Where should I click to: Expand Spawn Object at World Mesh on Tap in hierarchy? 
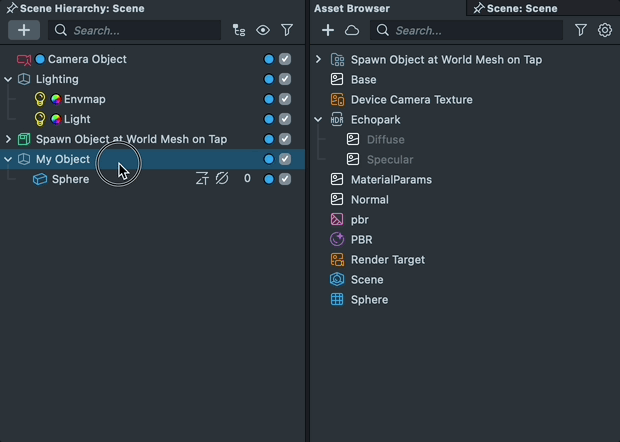click(8, 139)
